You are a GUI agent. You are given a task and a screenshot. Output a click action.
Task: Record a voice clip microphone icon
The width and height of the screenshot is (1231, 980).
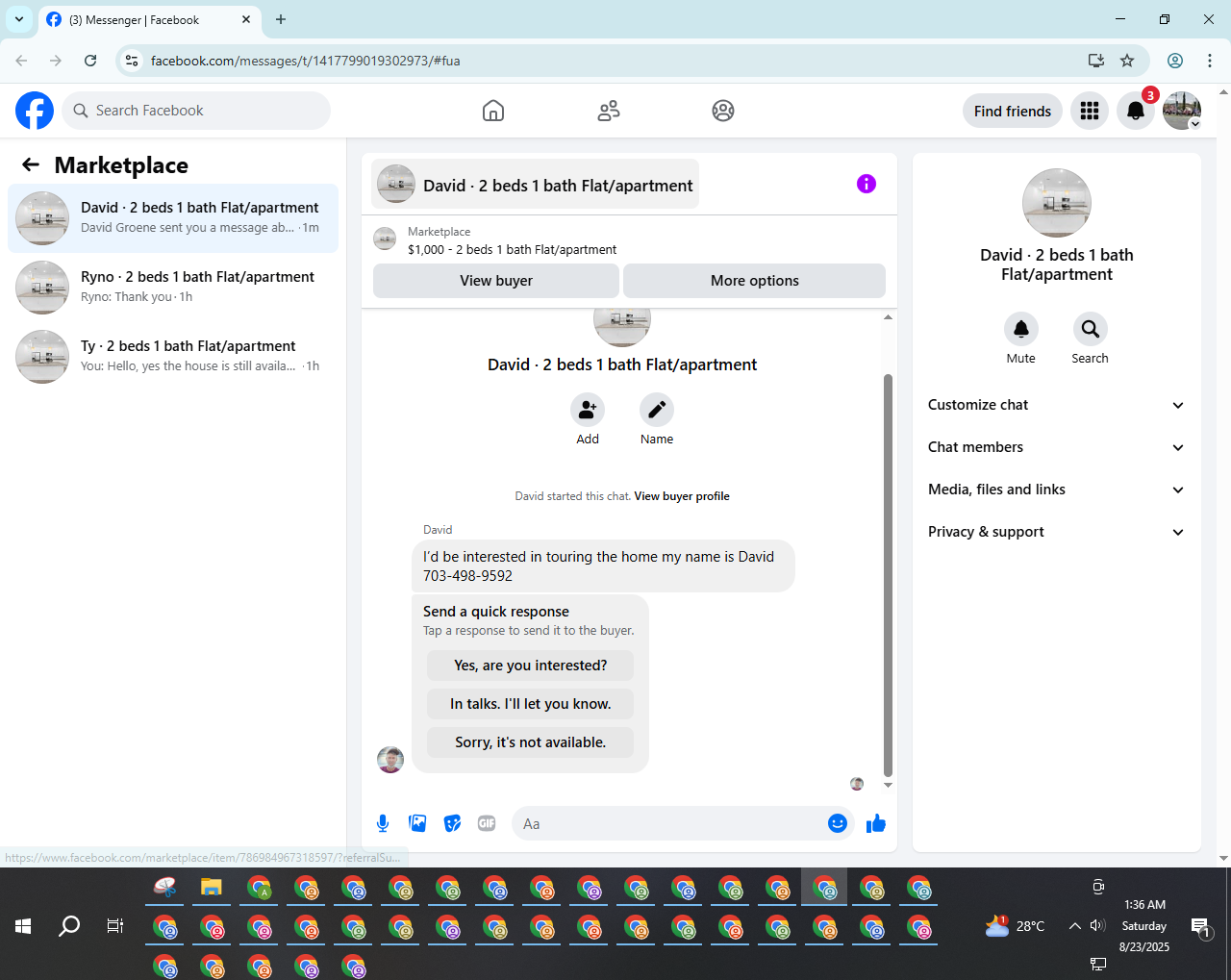coord(383,823)
